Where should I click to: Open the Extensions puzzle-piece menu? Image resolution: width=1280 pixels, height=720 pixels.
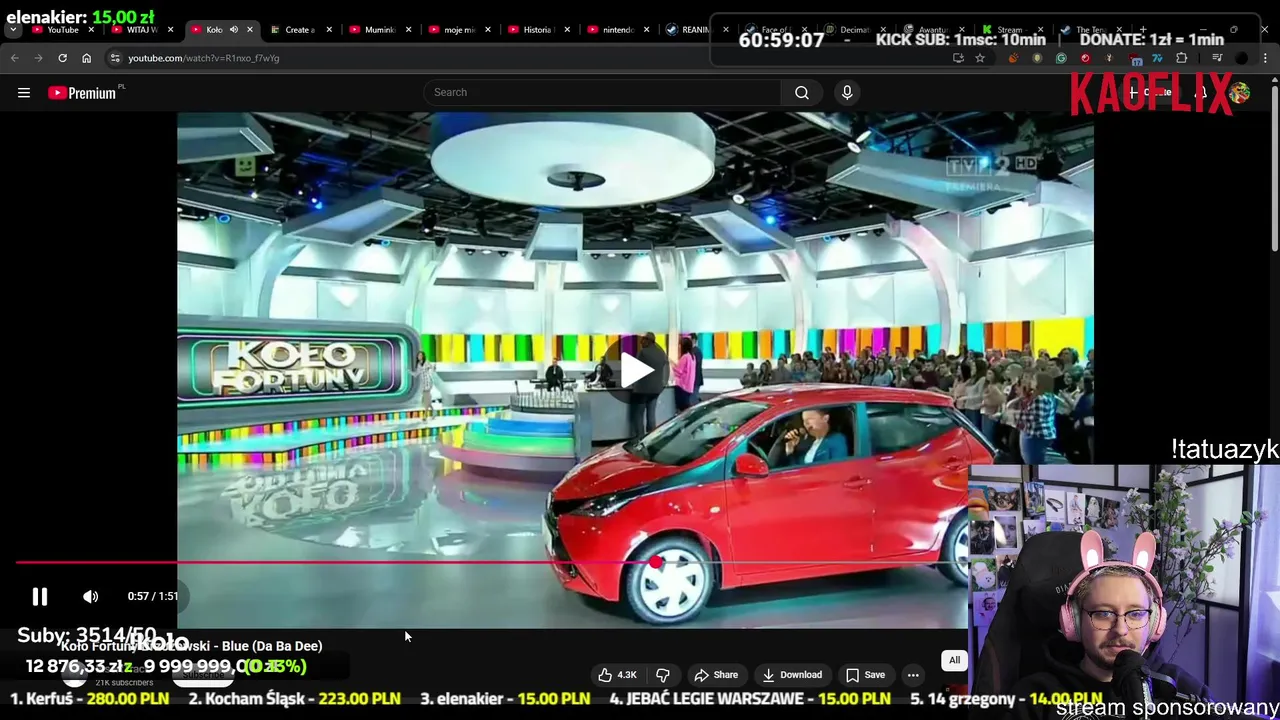tap(1182, 58)
